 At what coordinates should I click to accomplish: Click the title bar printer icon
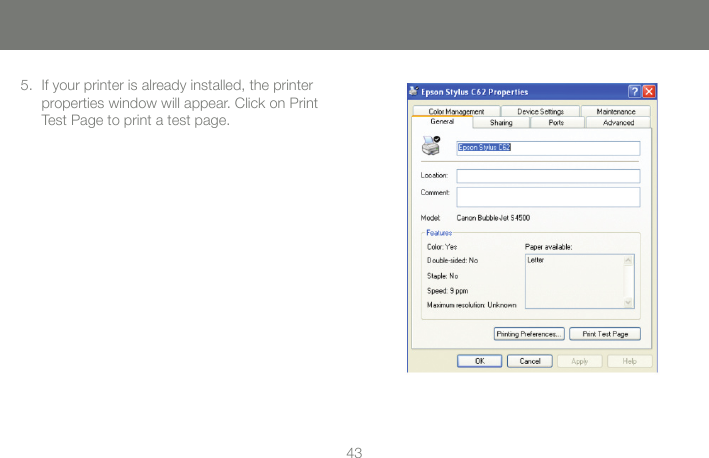click(413, 91)
